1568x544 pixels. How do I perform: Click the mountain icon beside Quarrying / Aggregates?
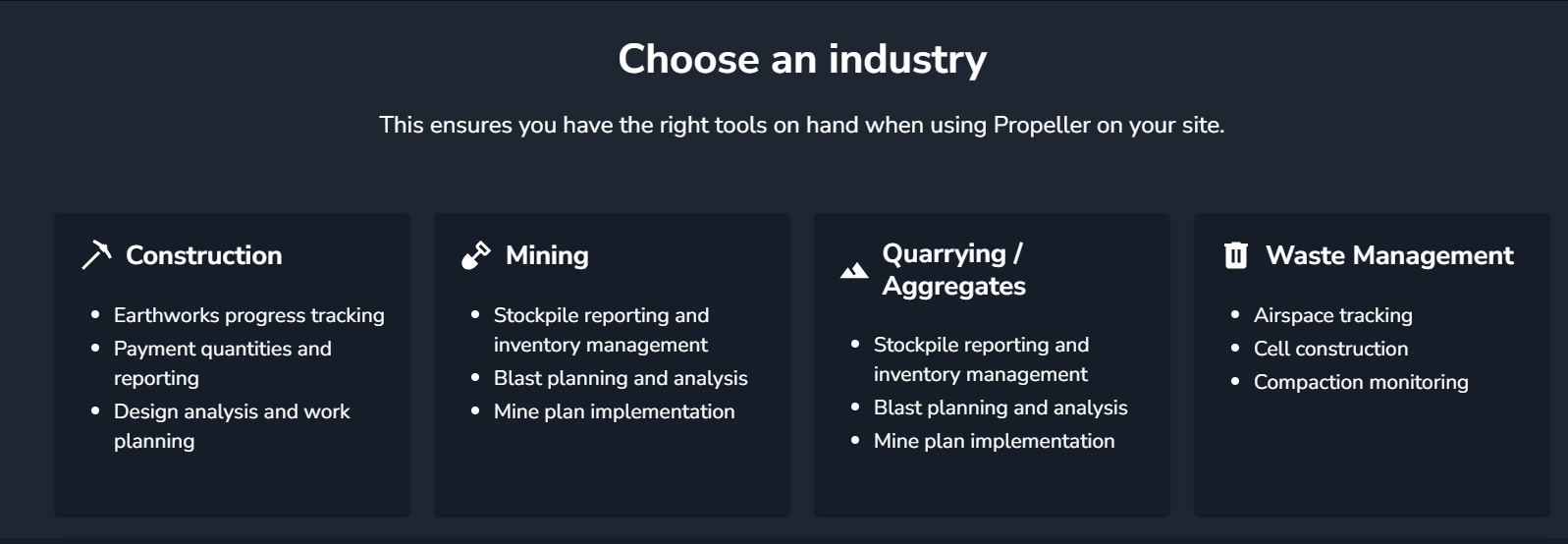click(x=854, y=270)
